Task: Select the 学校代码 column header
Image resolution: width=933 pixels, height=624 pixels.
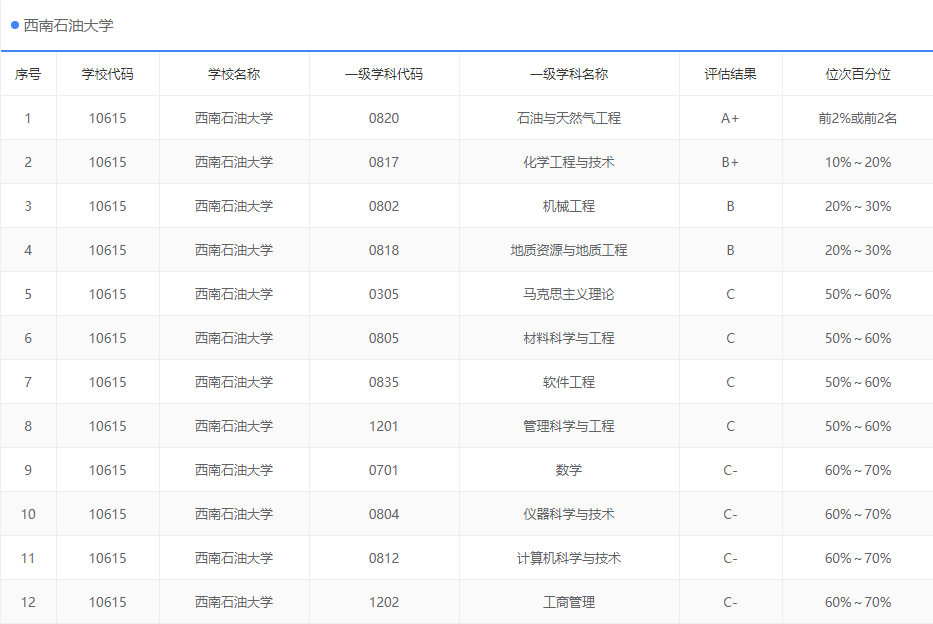Action: (x=108, y=73)
